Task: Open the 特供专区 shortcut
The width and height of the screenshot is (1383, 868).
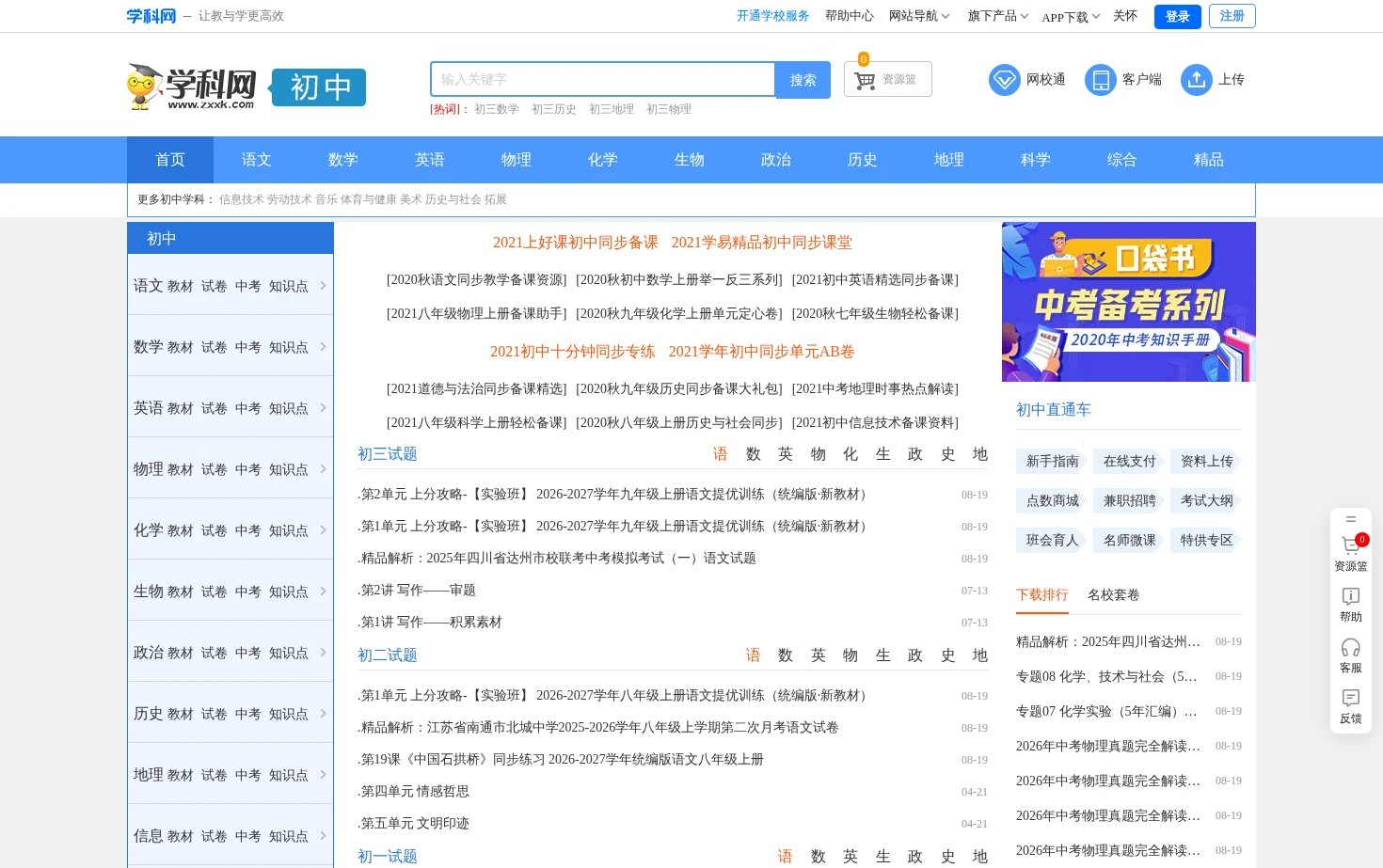Action: (x=1207, y=540)
